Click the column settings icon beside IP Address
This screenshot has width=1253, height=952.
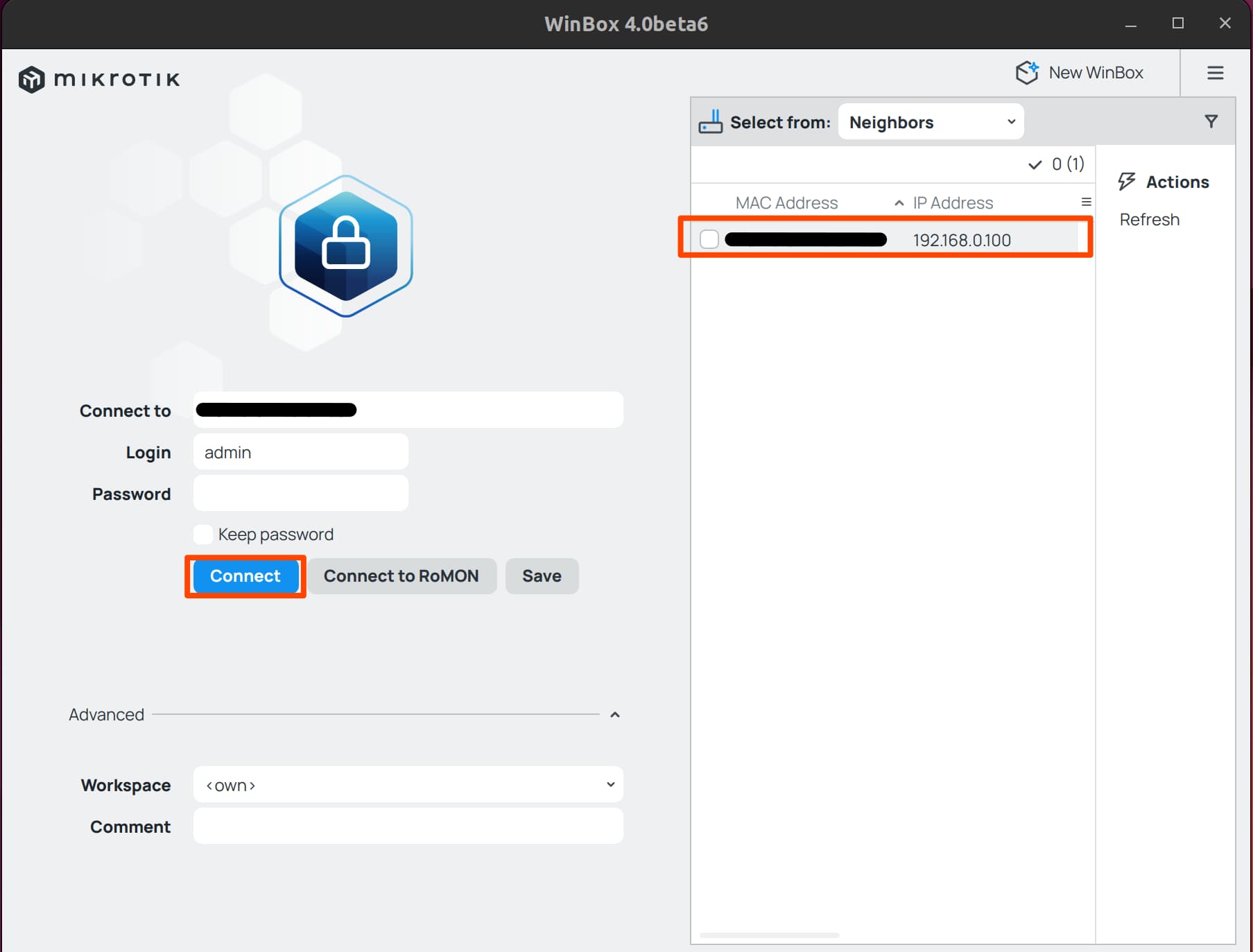[x=1086, y=202]
